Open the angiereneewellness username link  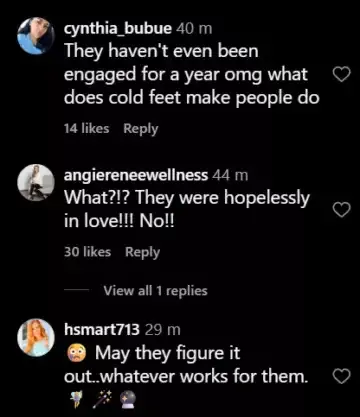point(136,175)
